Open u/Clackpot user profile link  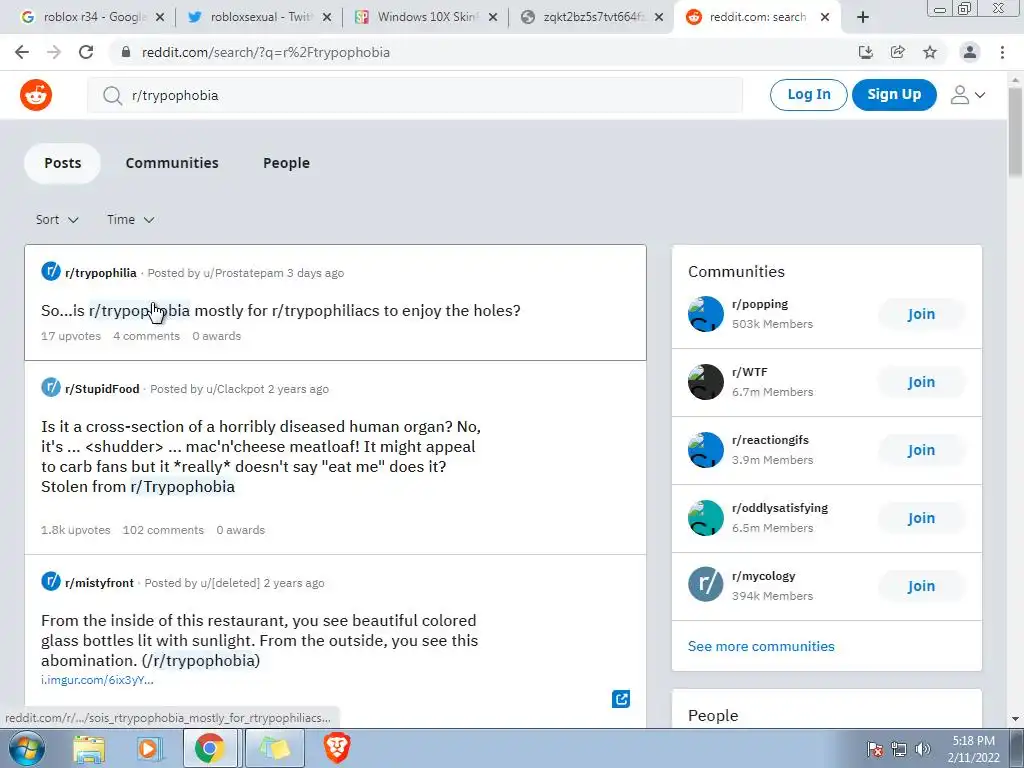click(235, 389)
